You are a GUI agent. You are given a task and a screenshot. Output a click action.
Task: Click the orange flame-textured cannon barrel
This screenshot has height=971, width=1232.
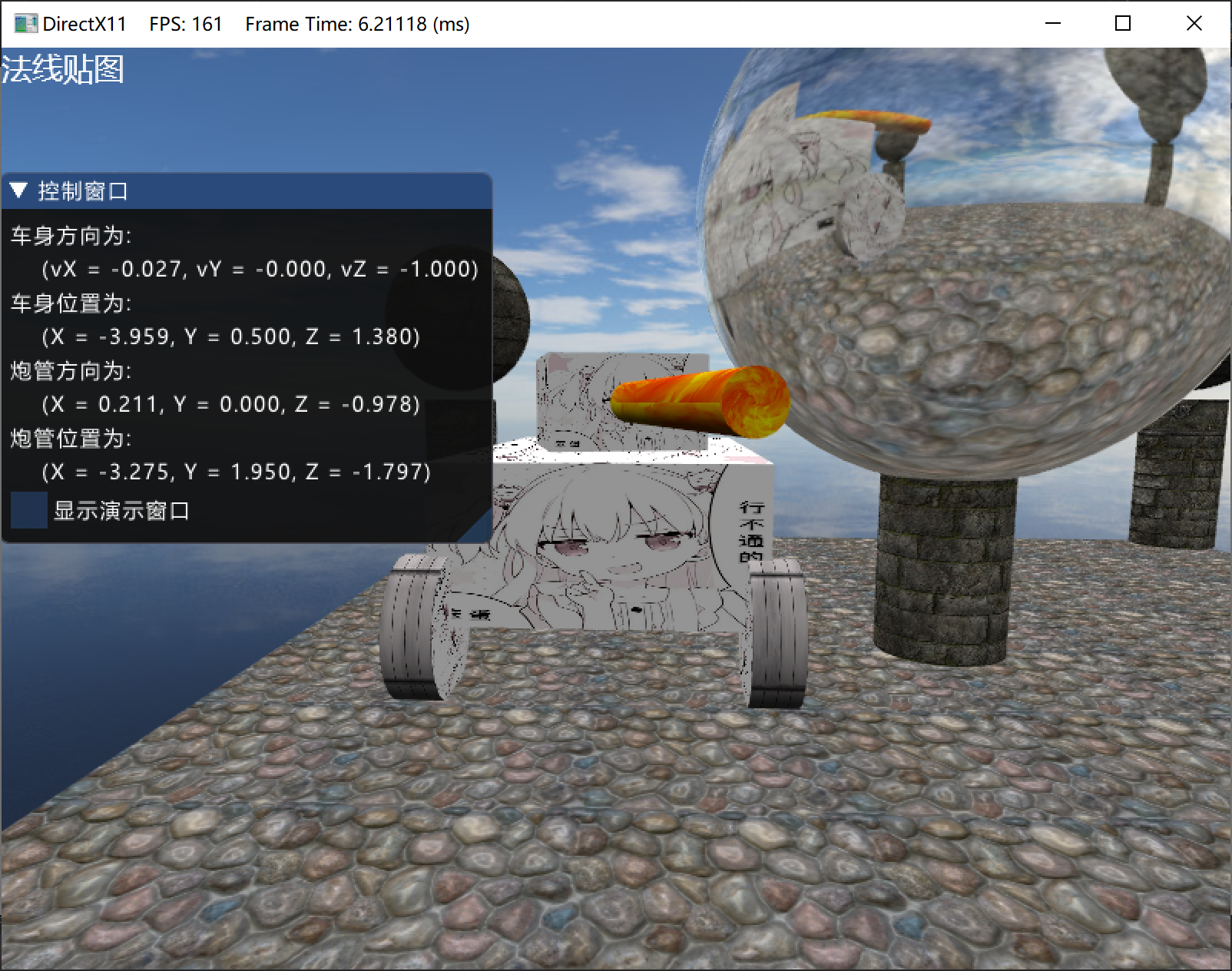point(700,403)
